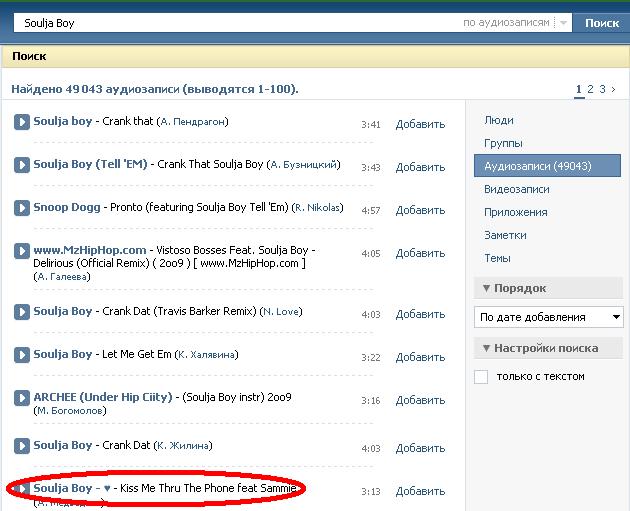The width and height of the screenshot is (630, 511).
Task: Switch to Заметки search category
Action: tap(505, 235)
